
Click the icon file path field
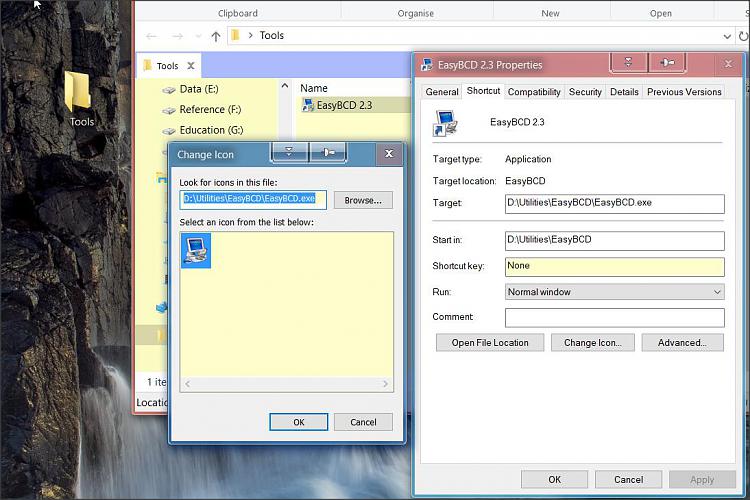(x=253, y=200)
